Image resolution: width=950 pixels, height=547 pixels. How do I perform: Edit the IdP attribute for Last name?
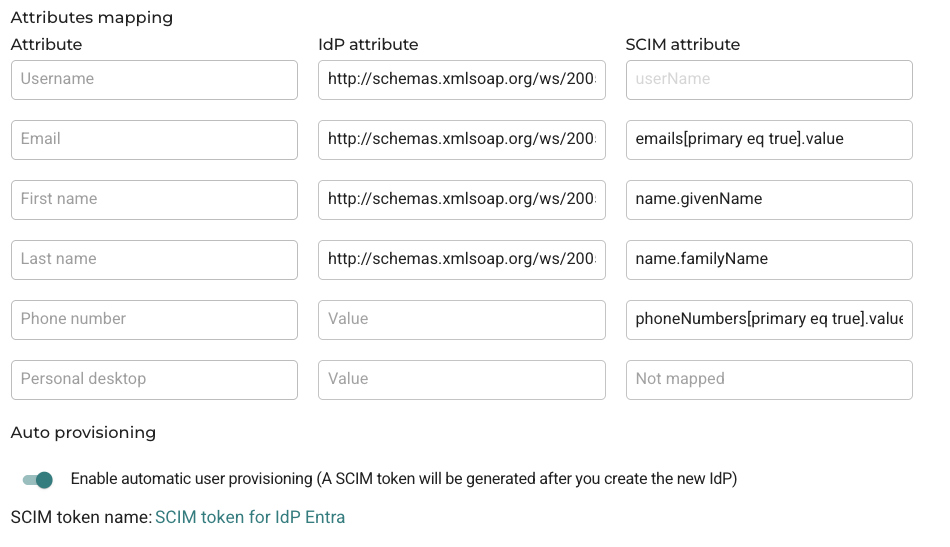pyautogui.click(x=462, y=260)
